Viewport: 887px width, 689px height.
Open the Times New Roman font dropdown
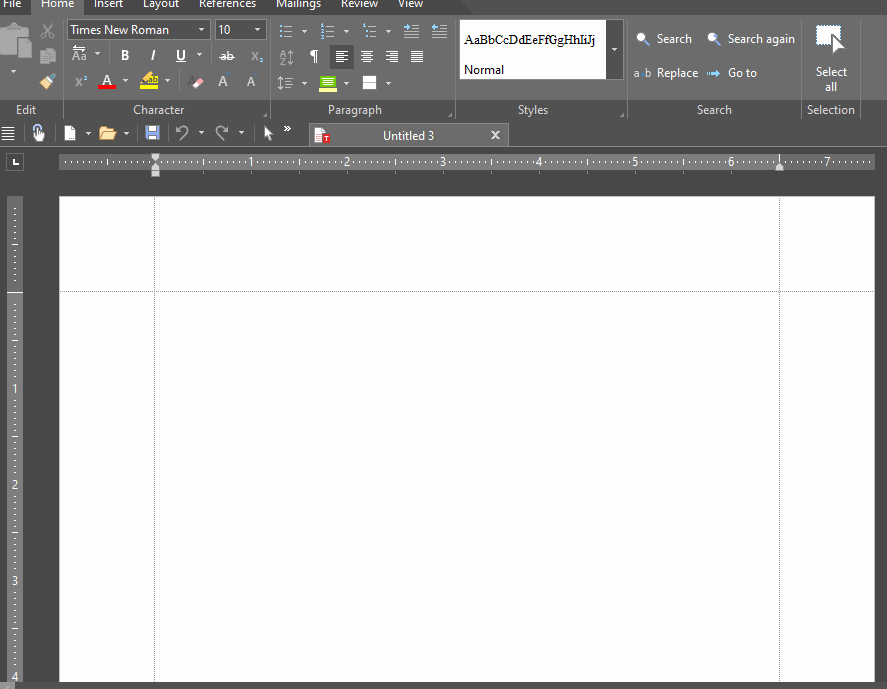pos(202,30)
